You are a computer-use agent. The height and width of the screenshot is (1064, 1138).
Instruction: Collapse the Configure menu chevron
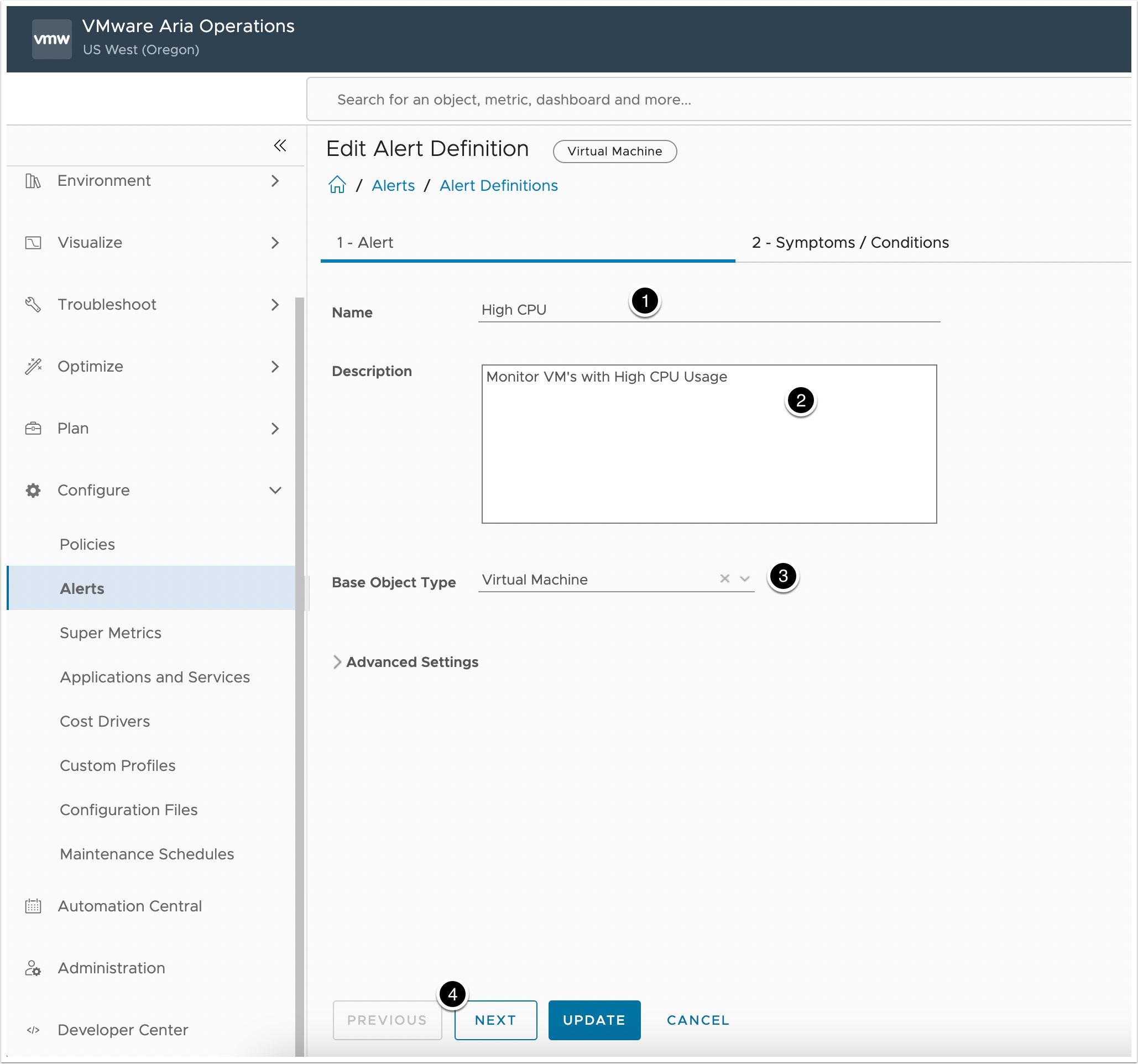click(275, 490)
